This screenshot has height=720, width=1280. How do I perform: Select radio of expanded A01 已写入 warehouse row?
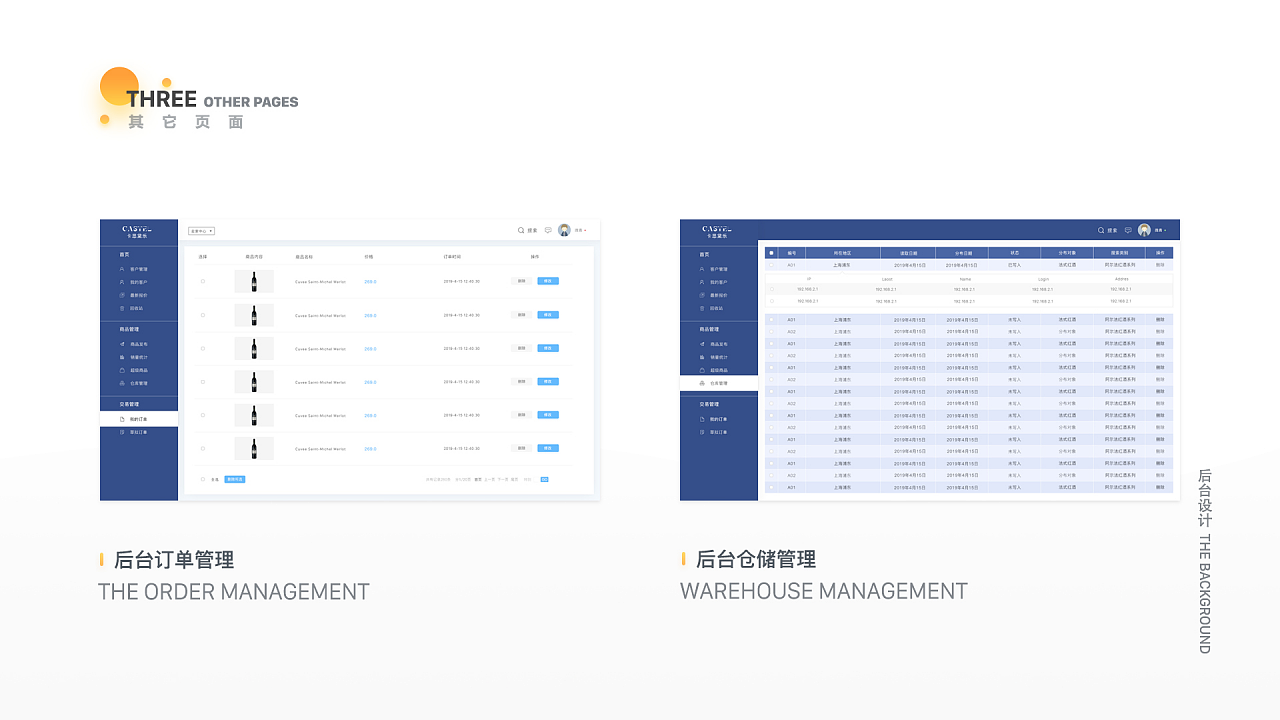pyautogui.click(x=771, y=265)
